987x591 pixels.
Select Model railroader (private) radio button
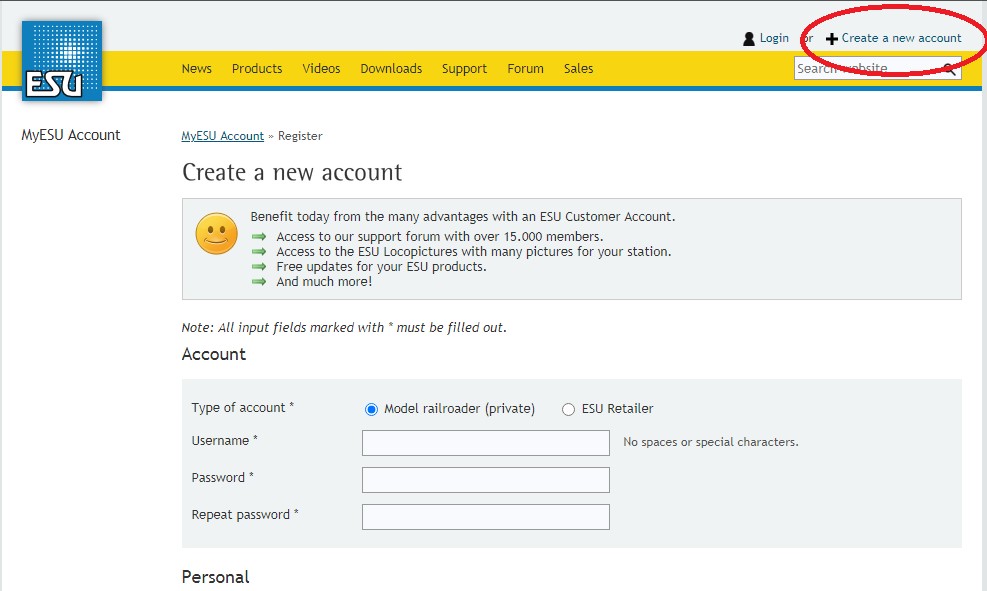coord(372,409)
